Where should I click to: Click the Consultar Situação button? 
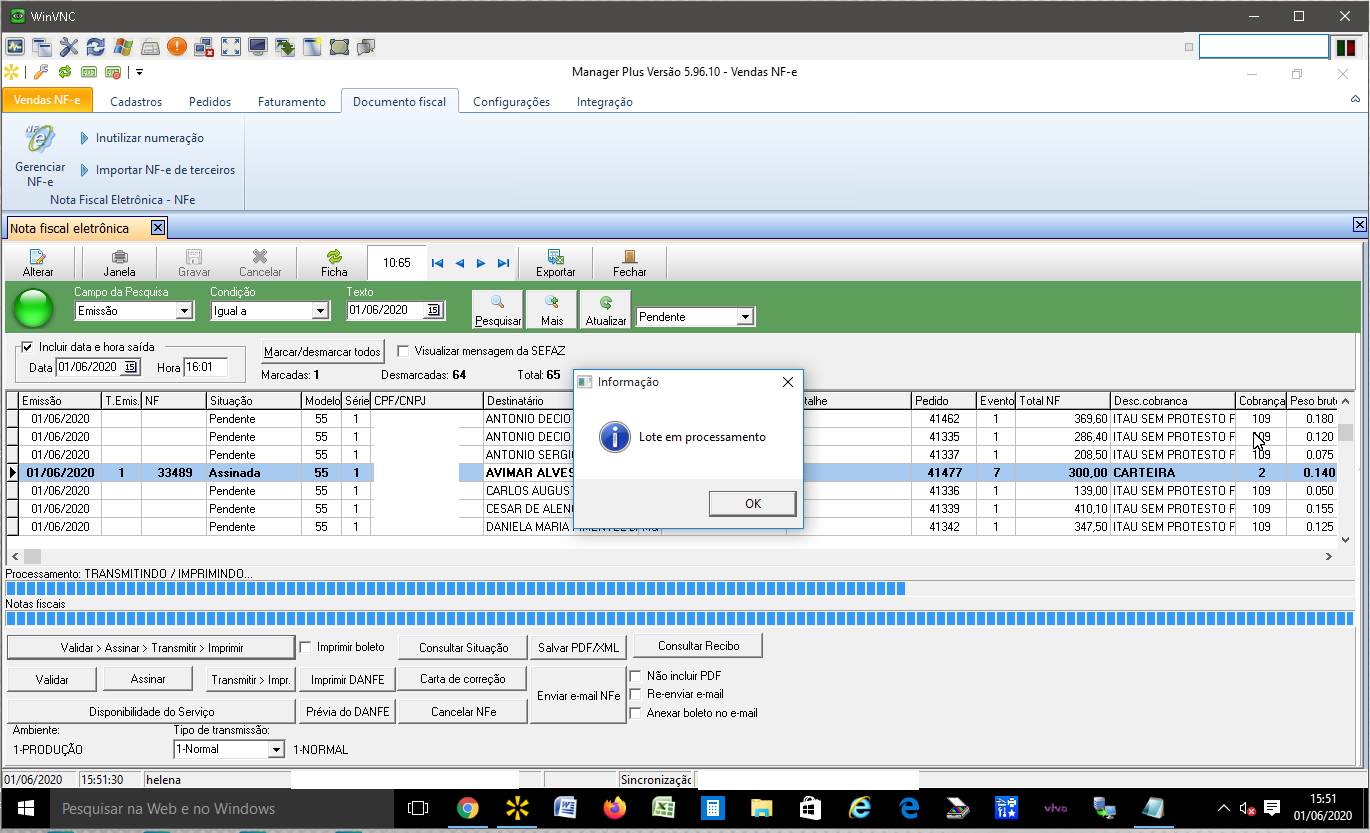[x=463, y=648]
